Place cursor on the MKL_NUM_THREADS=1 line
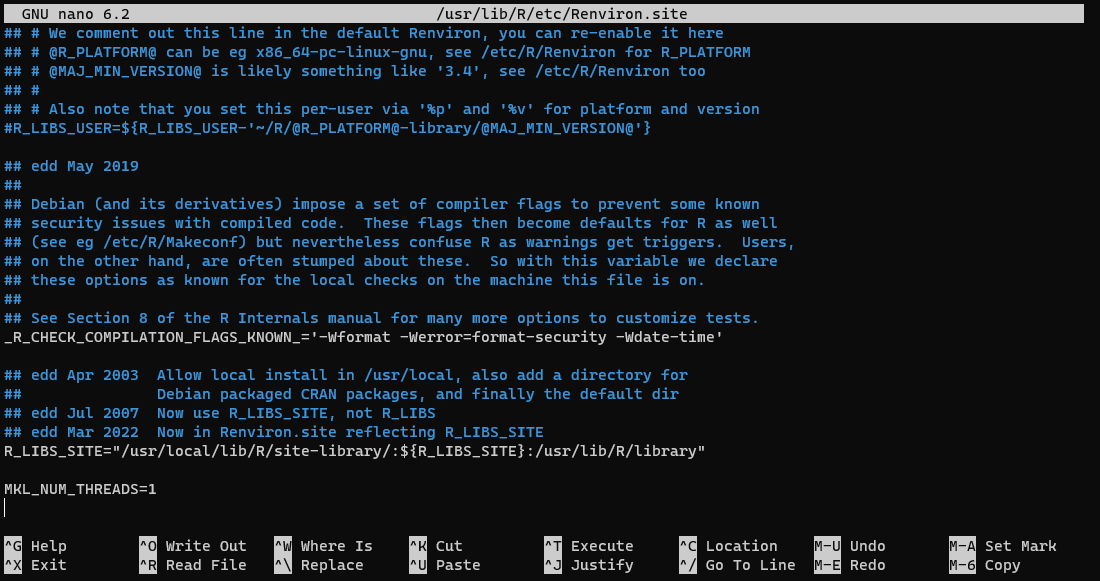1100x581 pixels. 80,489
